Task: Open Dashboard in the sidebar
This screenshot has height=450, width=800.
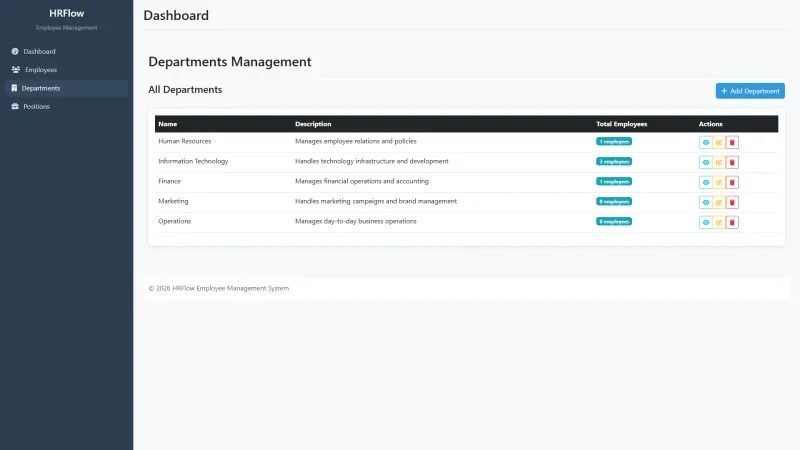Action: [x=66, y=51]
